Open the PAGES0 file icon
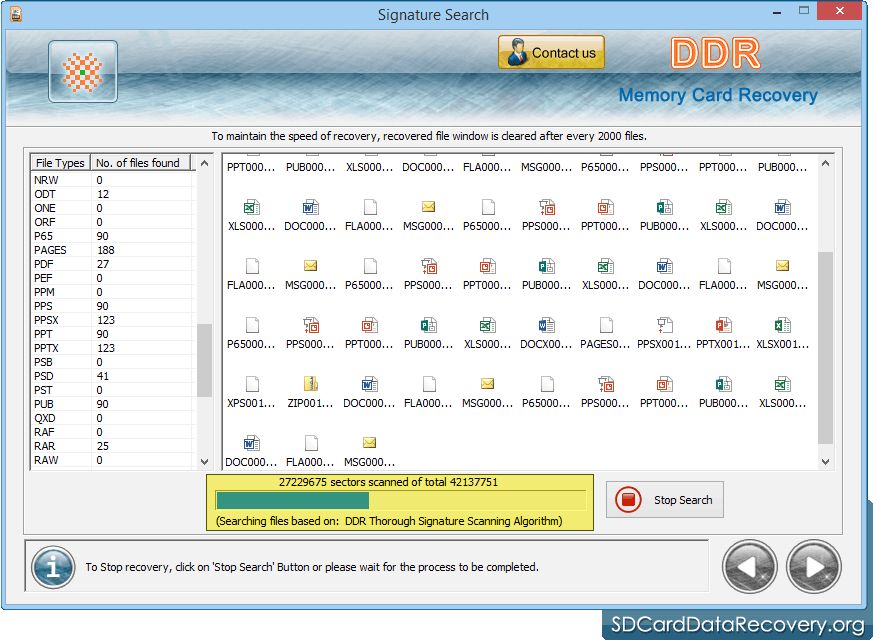873x640 pixels. coord(605,325)
